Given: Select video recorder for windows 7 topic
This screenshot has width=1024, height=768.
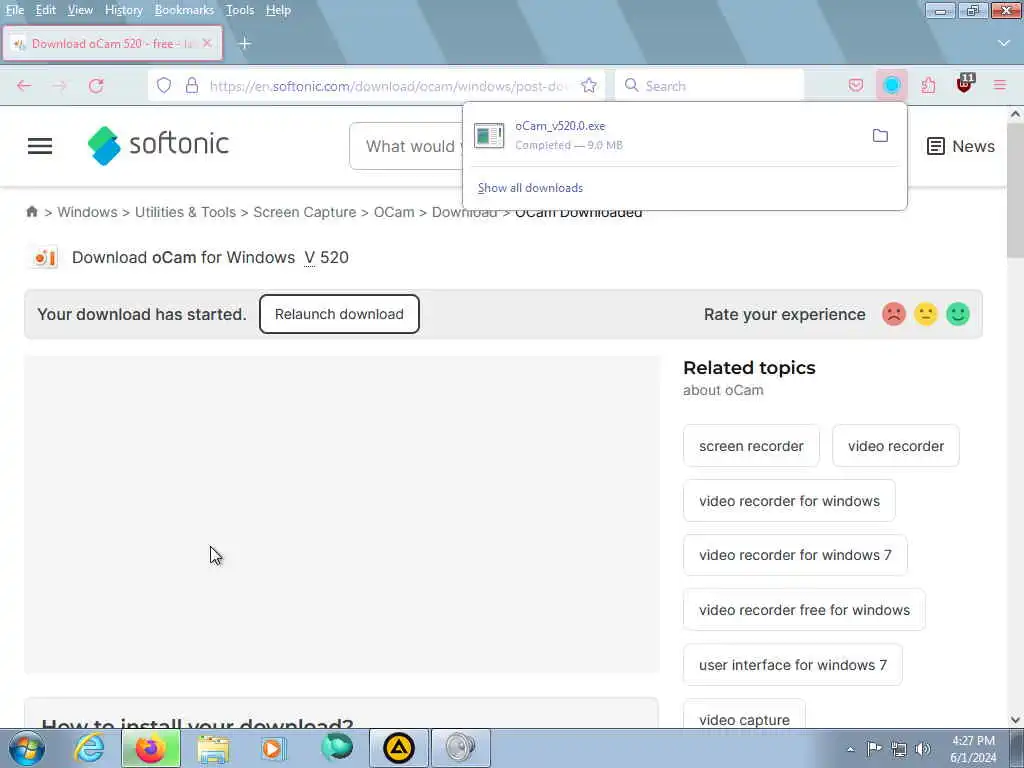Looking at the screenshot, I should click(795, 555).
